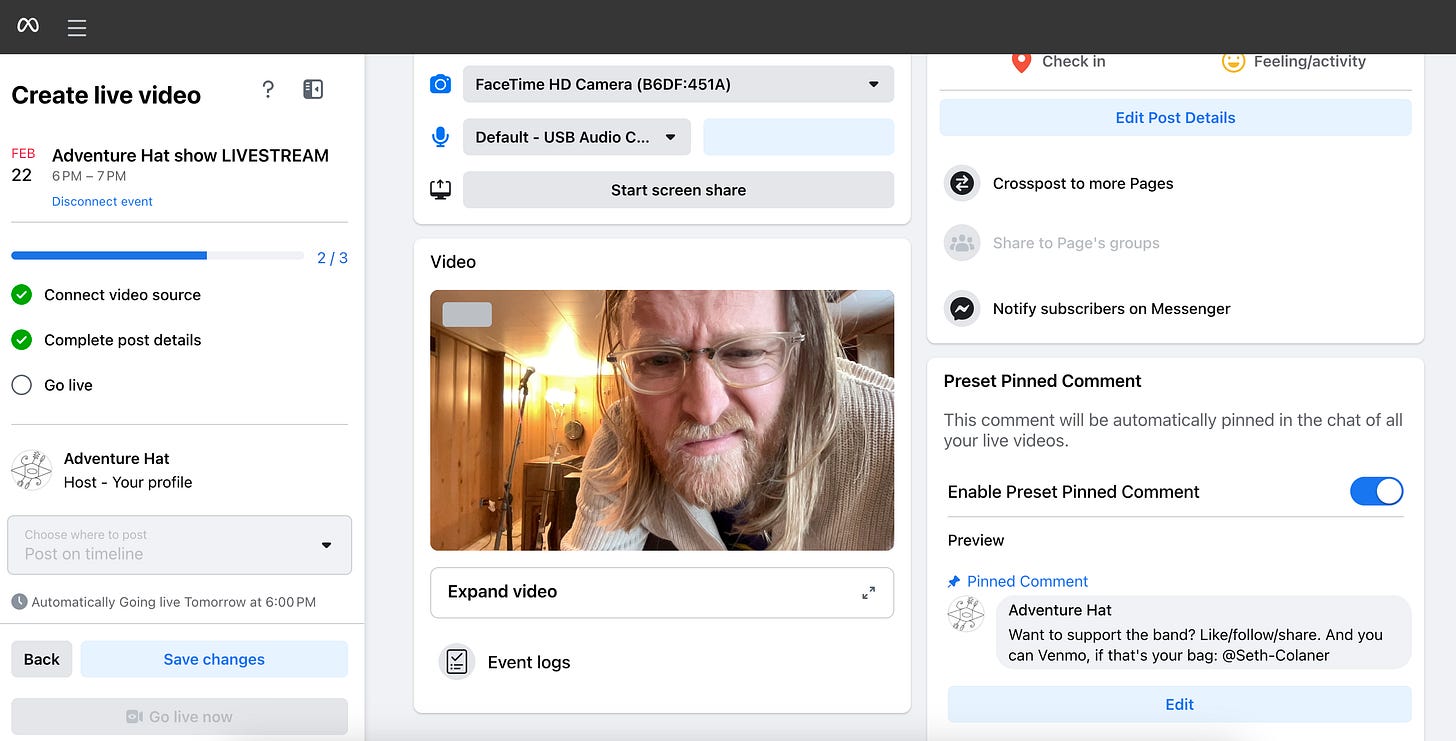Click the 'Host - Your profile' text
Image resolution: width=1456 pixels, height=741 pixels.
click(127, 482)
